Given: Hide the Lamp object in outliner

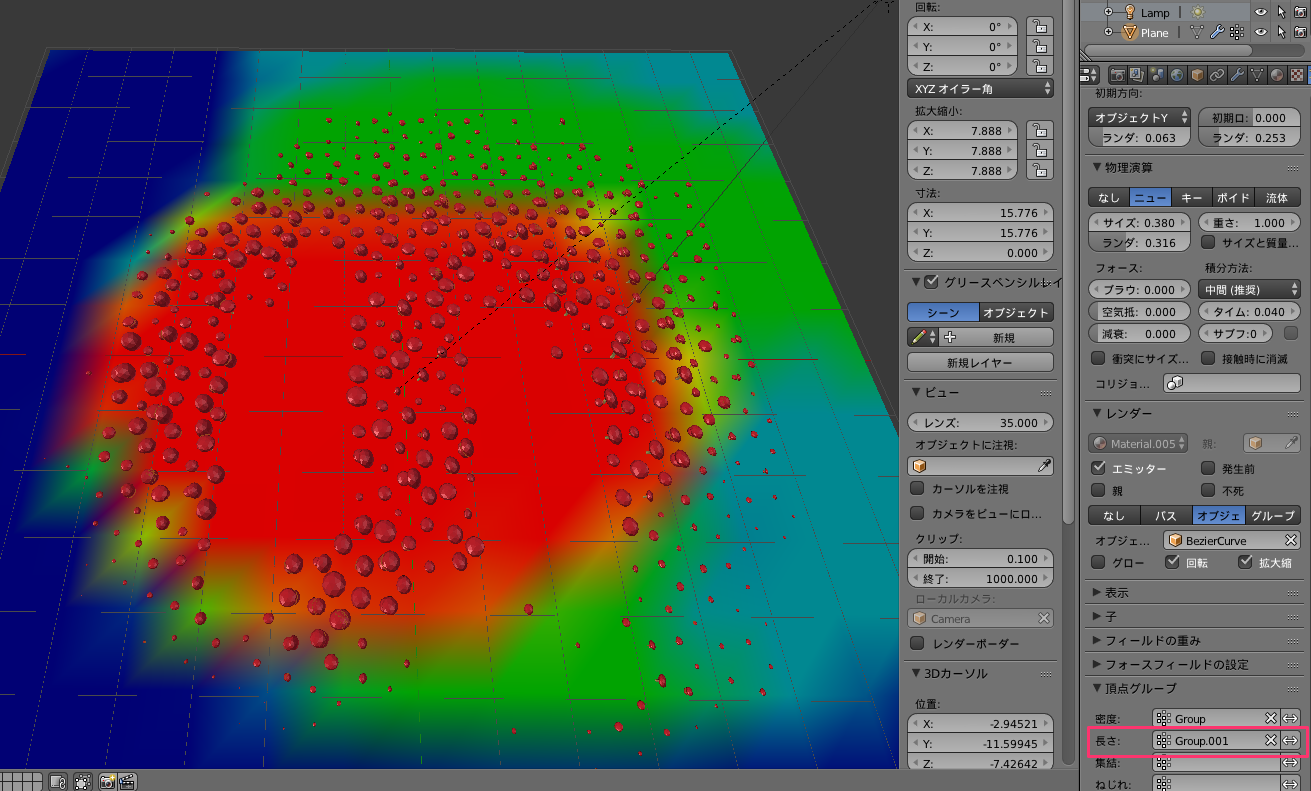Looking at the screenshot, I should click(x=1260, y=12).
